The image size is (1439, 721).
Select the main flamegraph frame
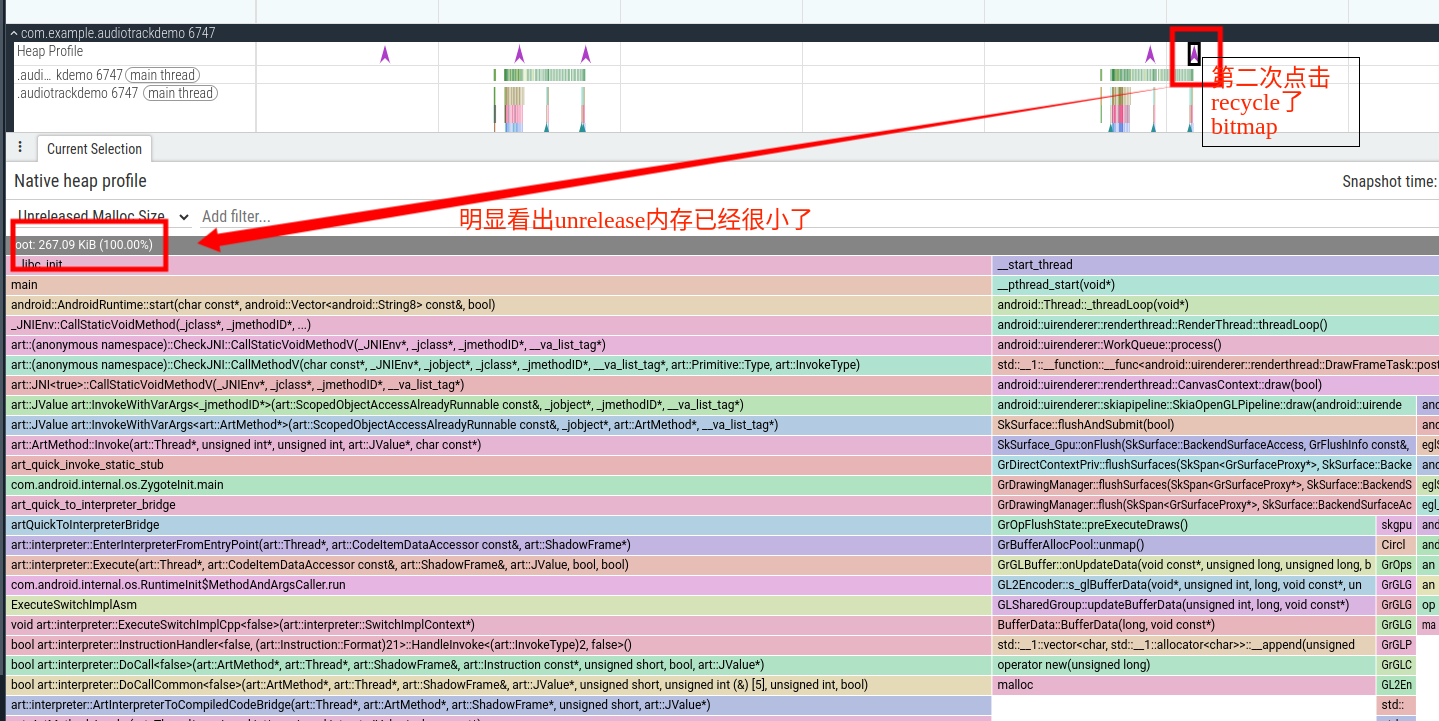click(x=499, y=285)
